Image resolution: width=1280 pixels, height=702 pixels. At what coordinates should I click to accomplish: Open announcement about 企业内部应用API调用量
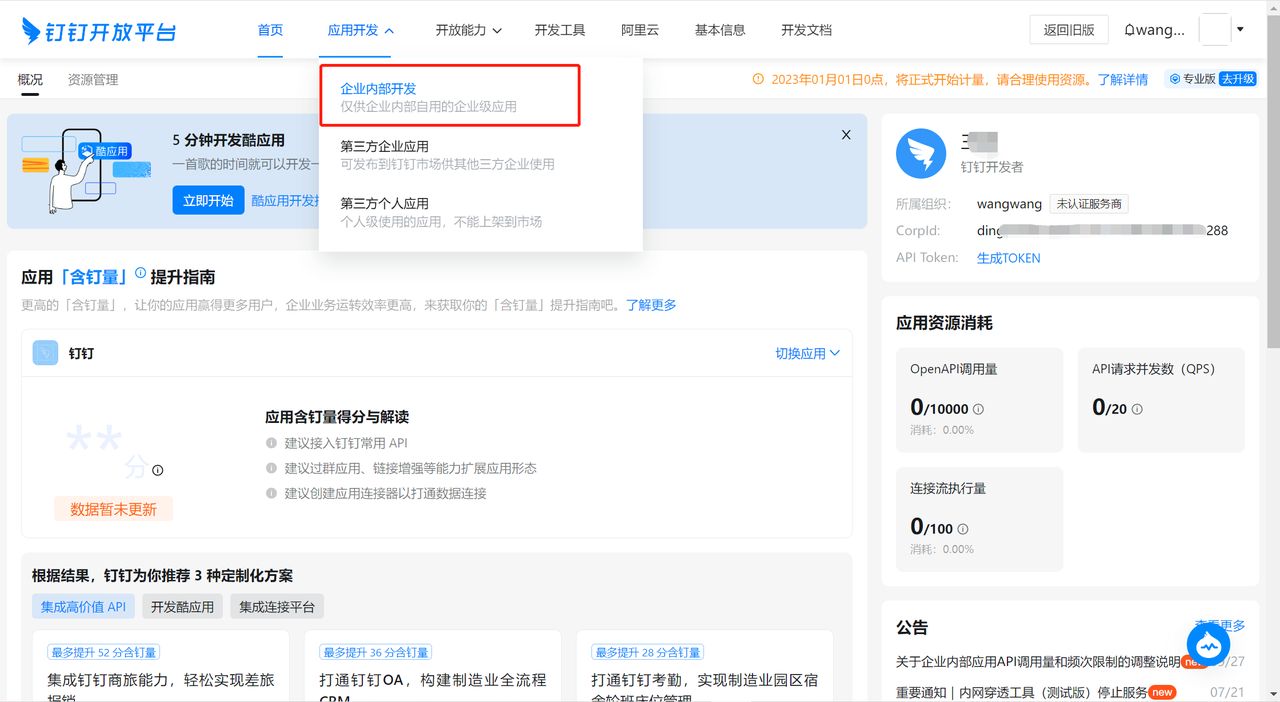point(1038,661)
